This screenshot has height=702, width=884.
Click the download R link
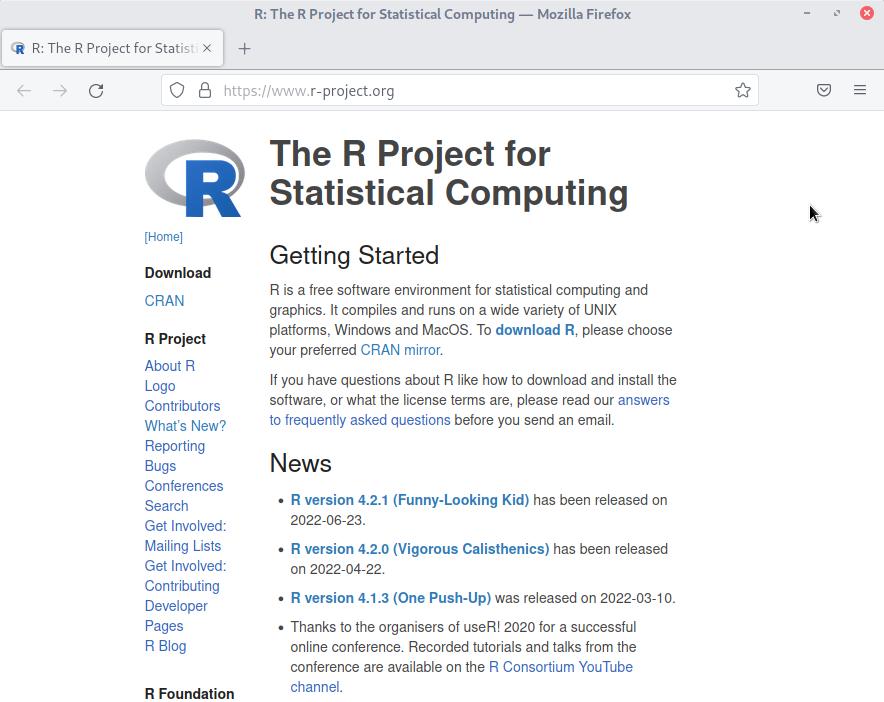point(534,330)
